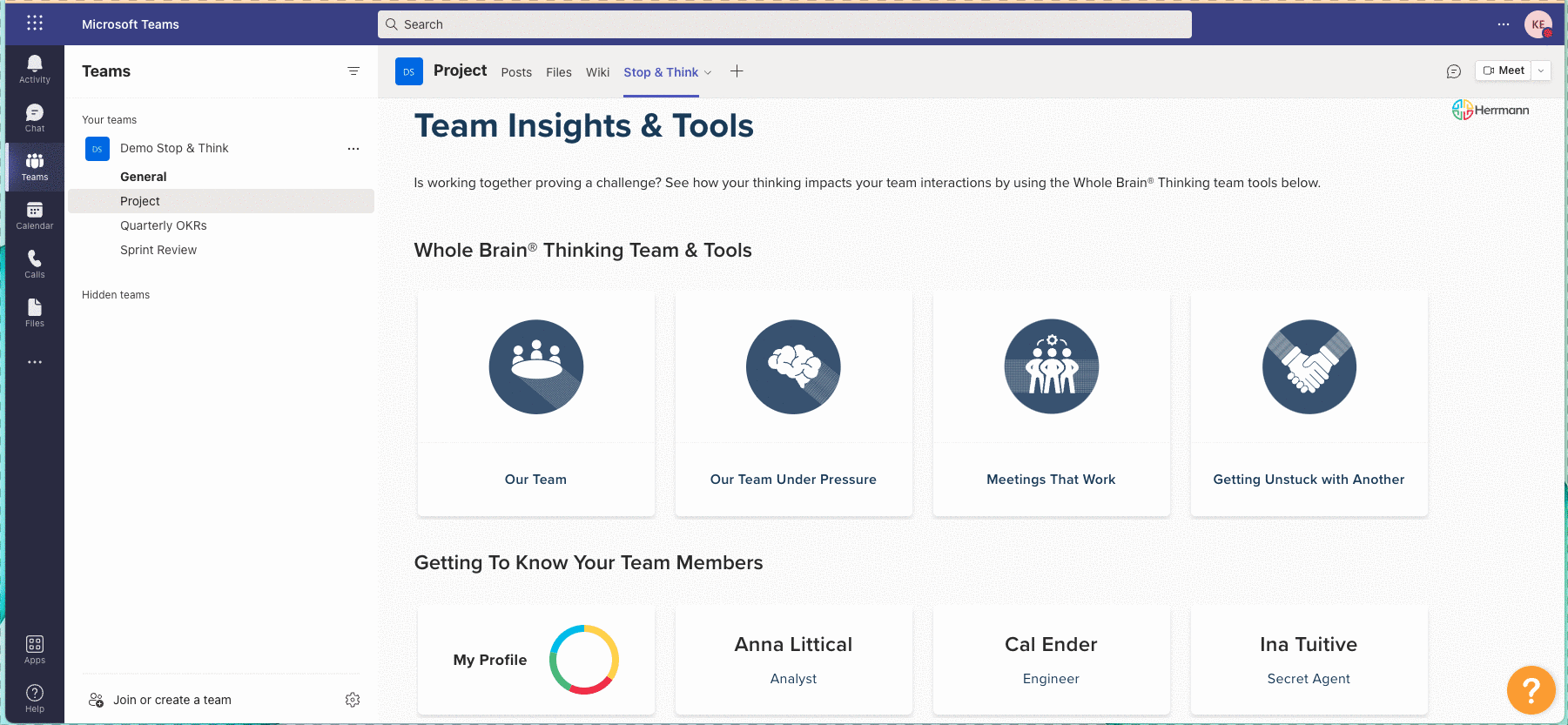Open the app launcher waffle grid
The width and height of the screenshot is (1568, 725).
[x=35, y=23]
